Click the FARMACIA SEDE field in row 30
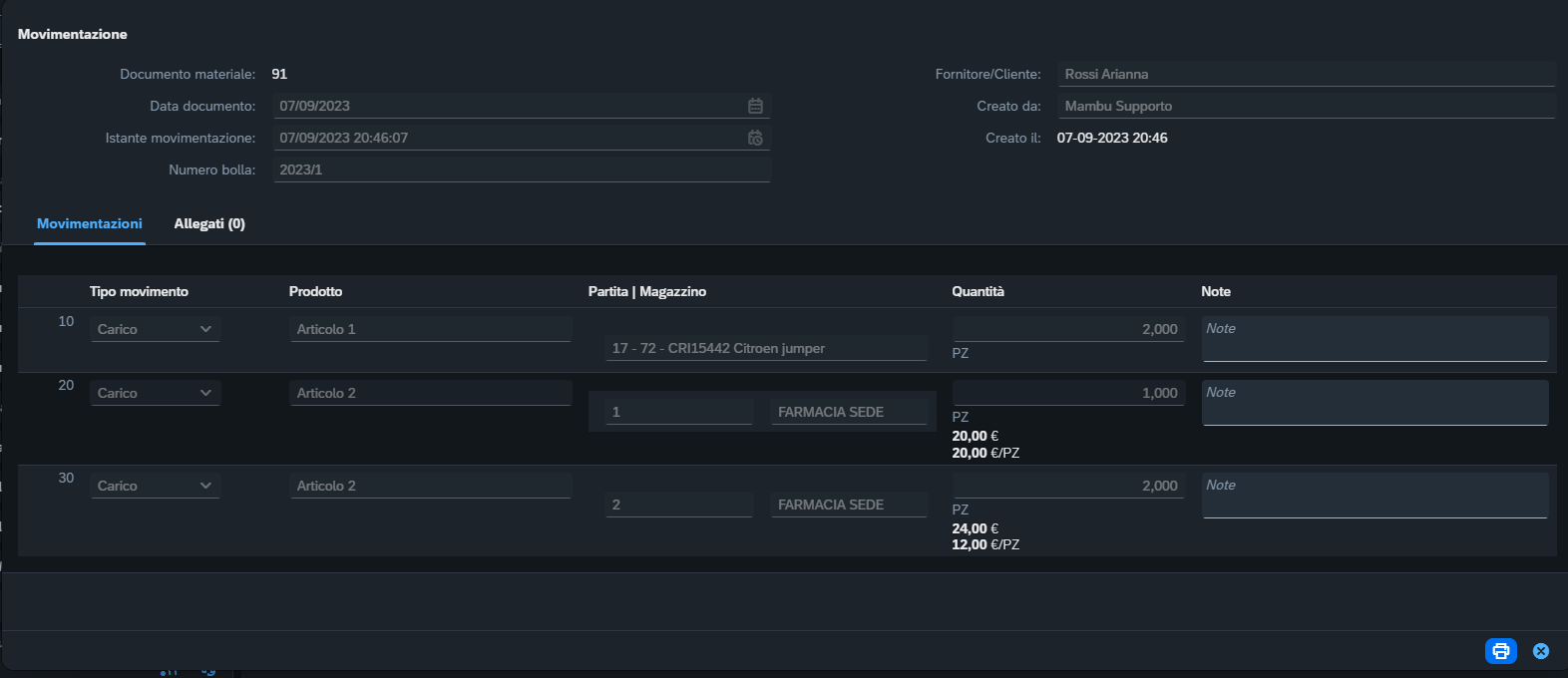The height and width of the screenshot is (678, 1568). [x=849, y=505]
